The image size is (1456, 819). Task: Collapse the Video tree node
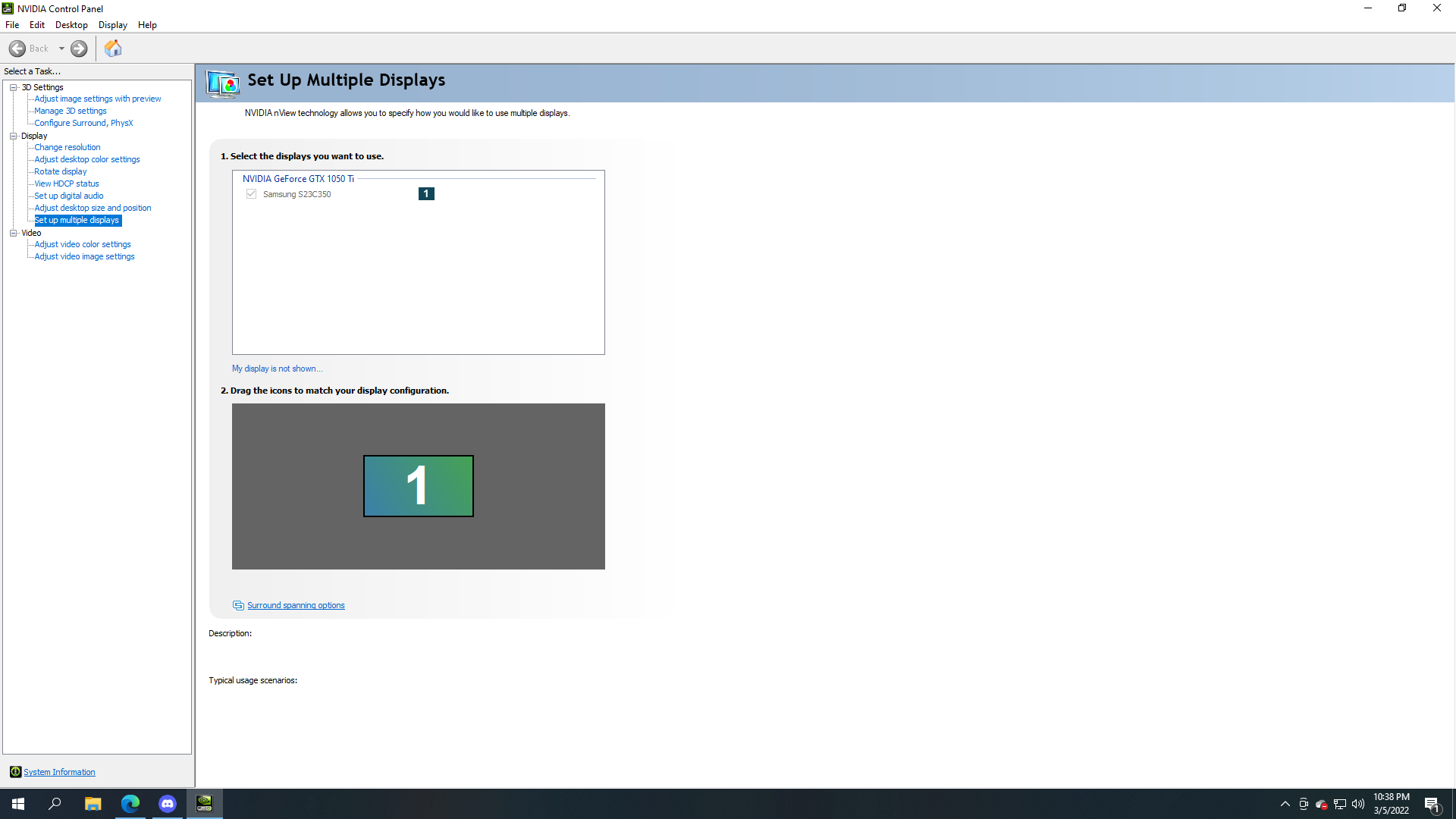click(x=13, y=233)
